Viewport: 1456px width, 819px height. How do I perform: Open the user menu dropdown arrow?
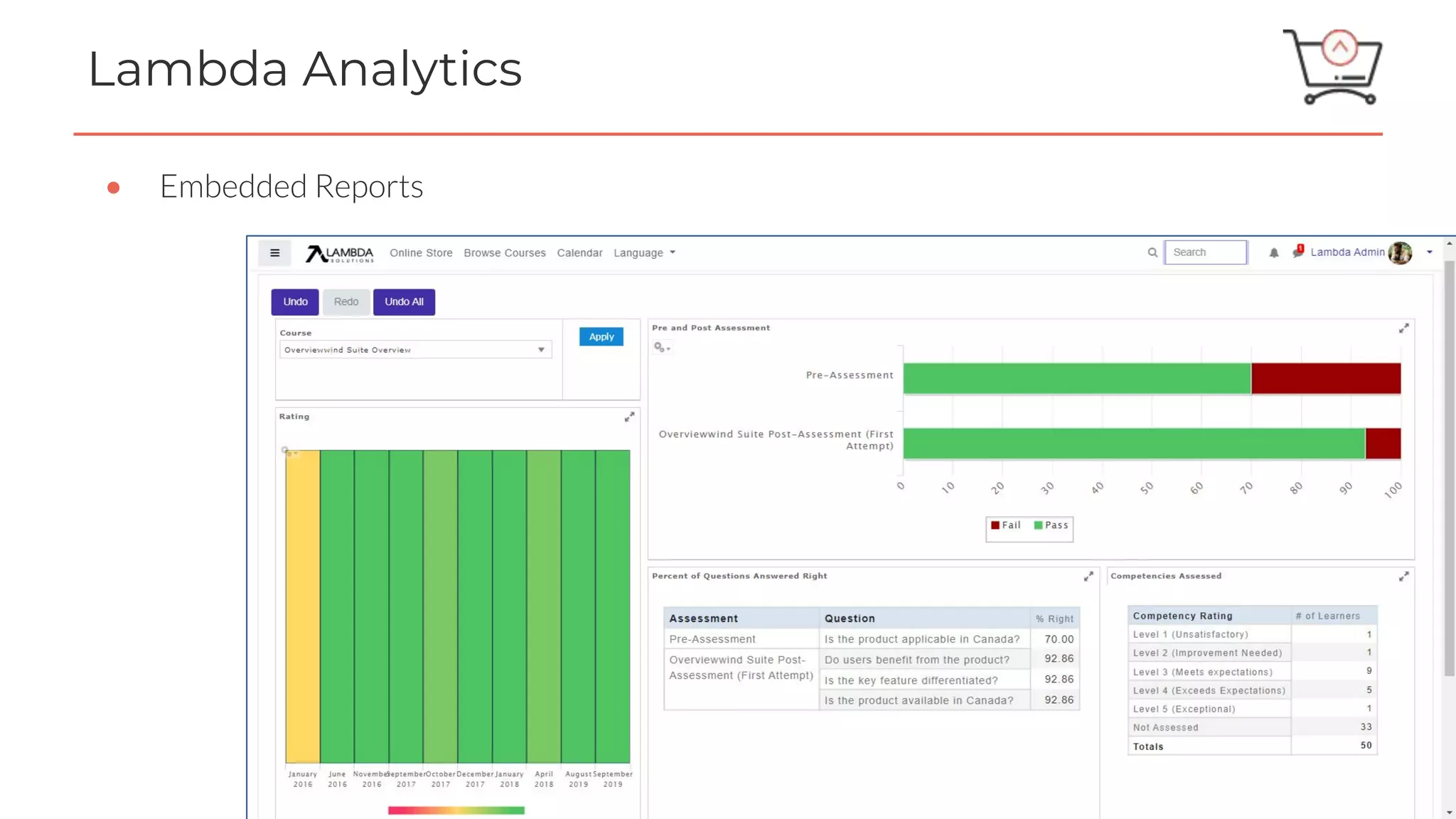pos(1430,252)
